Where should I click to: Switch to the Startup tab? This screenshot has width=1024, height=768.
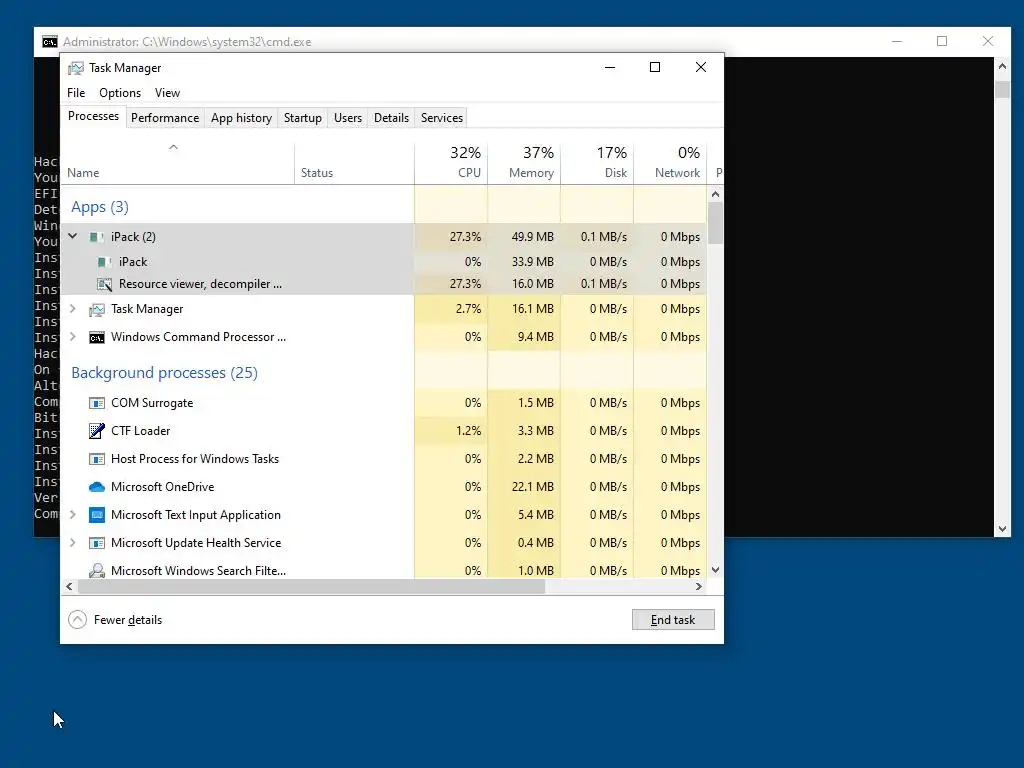click(x=302, y=118)
